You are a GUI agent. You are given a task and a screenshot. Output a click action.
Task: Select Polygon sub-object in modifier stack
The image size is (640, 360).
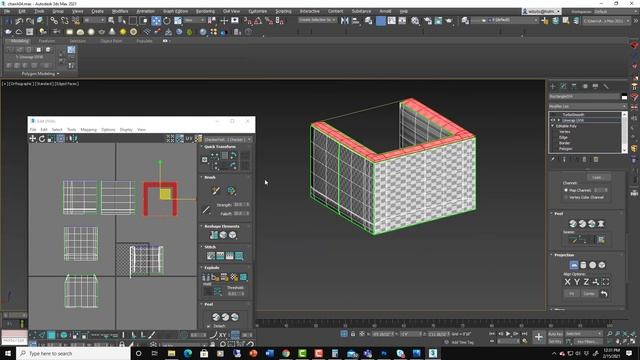[x=565, y=149]
